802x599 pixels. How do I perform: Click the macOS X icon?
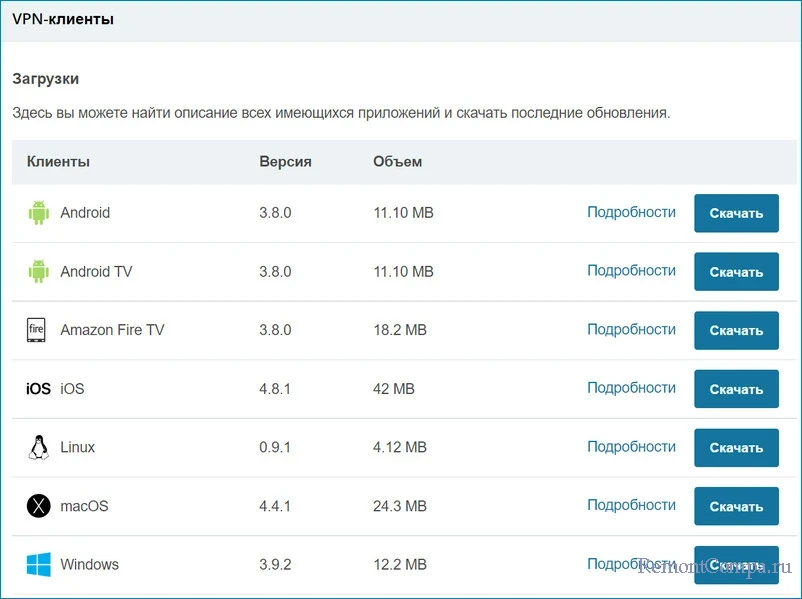[38, 506]
